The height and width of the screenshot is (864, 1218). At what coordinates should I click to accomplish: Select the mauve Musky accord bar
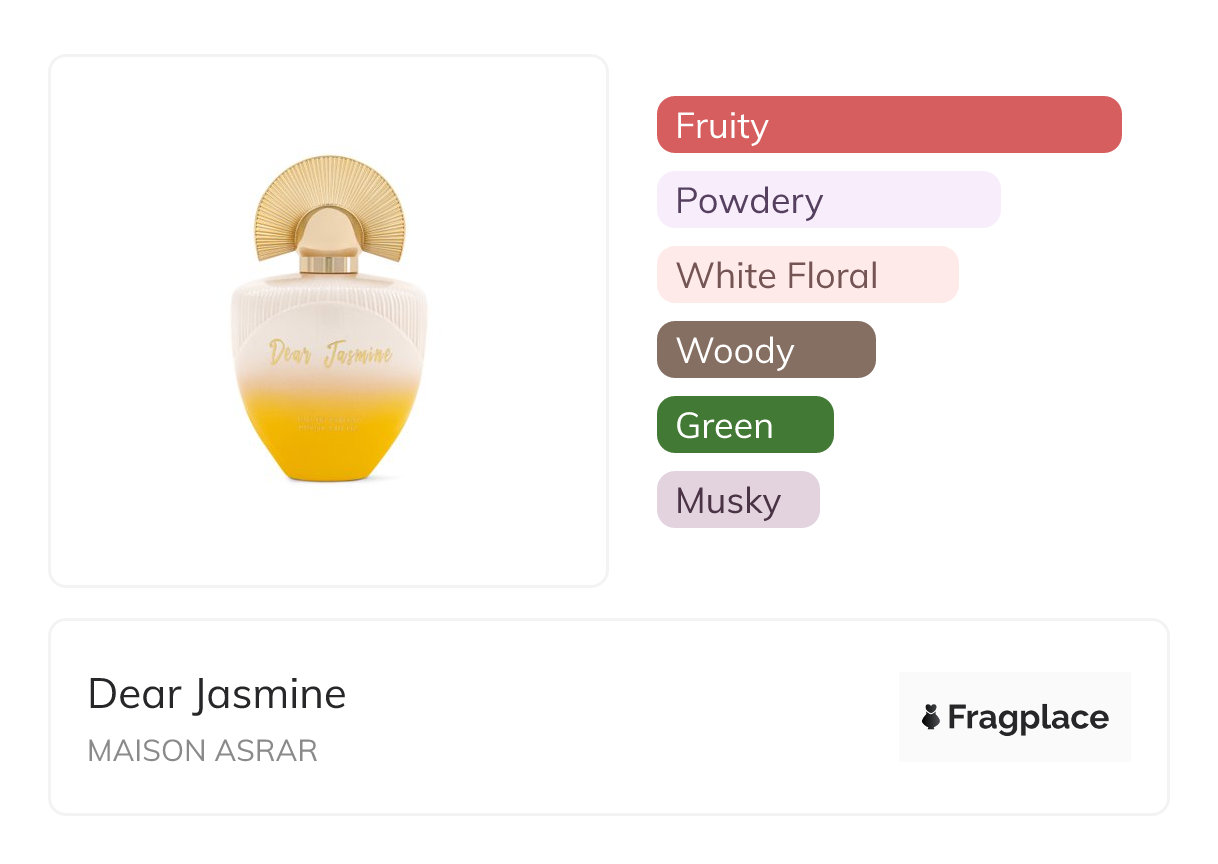(x=738, y=500)
